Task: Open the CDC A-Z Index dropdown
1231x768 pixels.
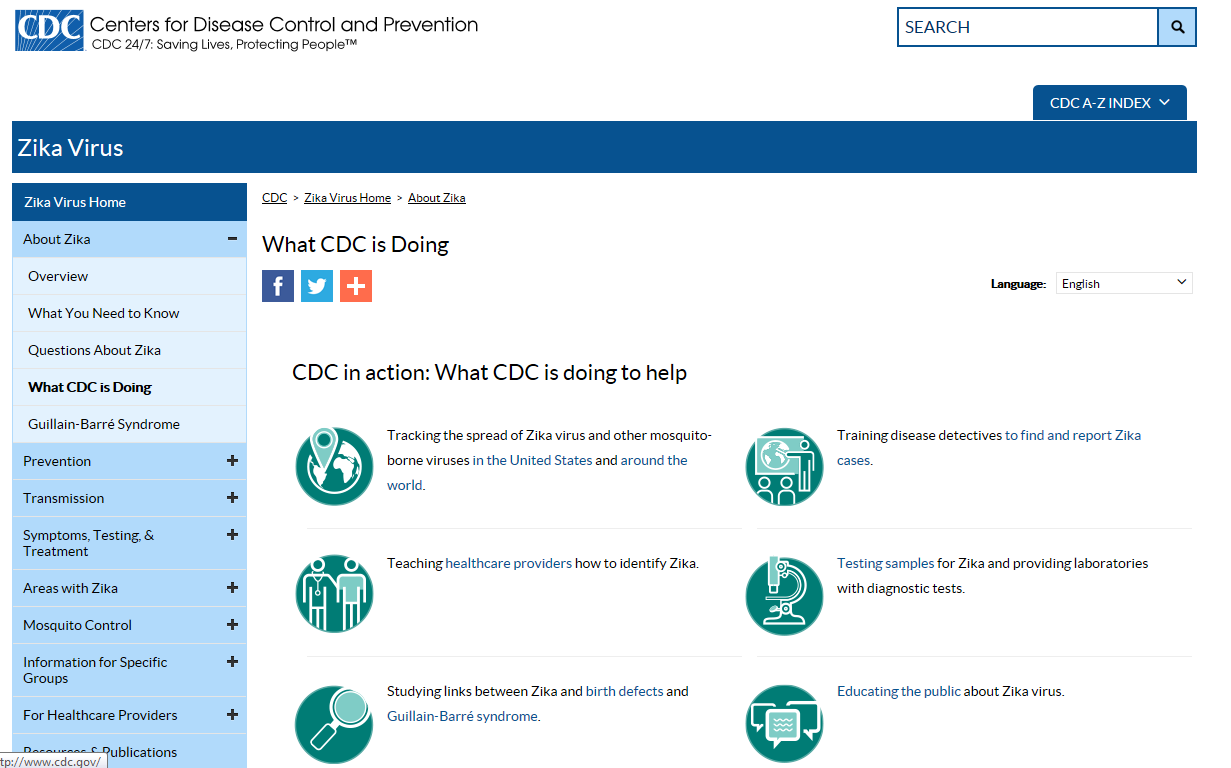Action: (1109, 103)
